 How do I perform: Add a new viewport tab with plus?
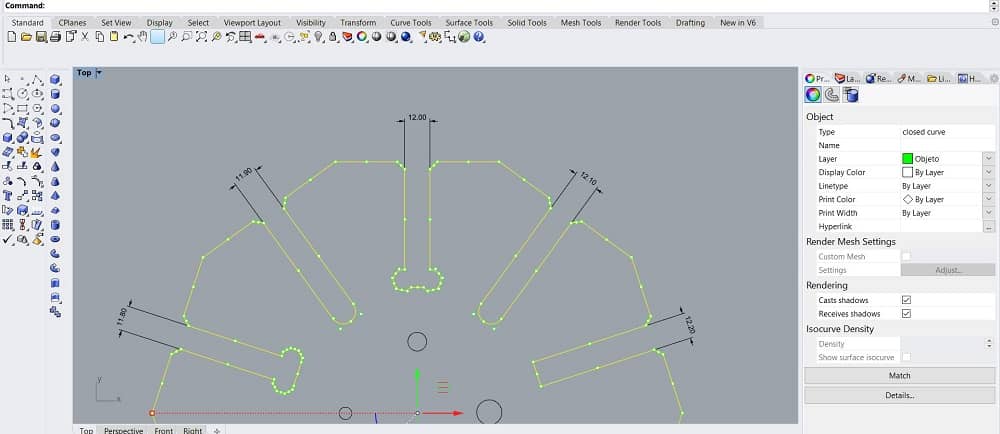tap(217, 431)
